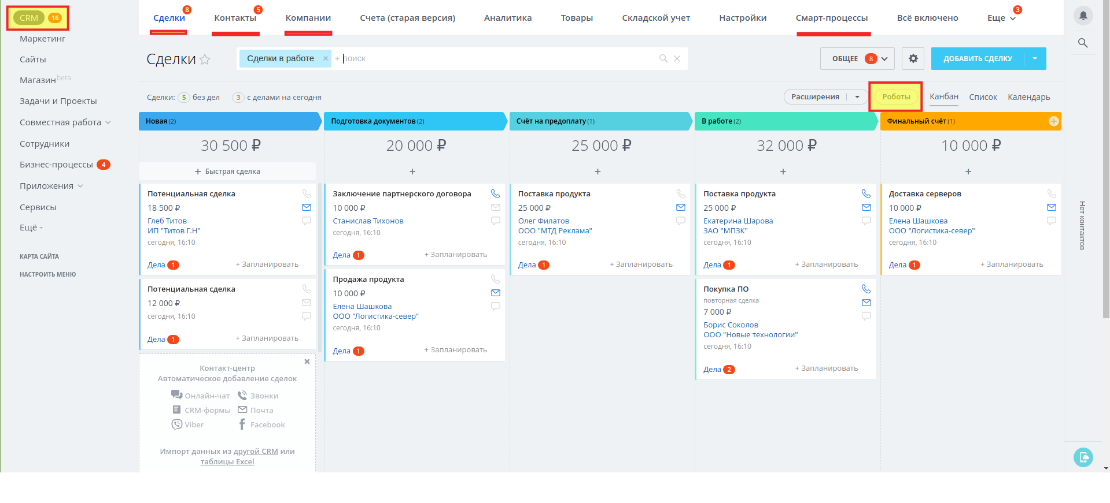
Task: Switch to the Список view
Action: click(x=983, y=97)
